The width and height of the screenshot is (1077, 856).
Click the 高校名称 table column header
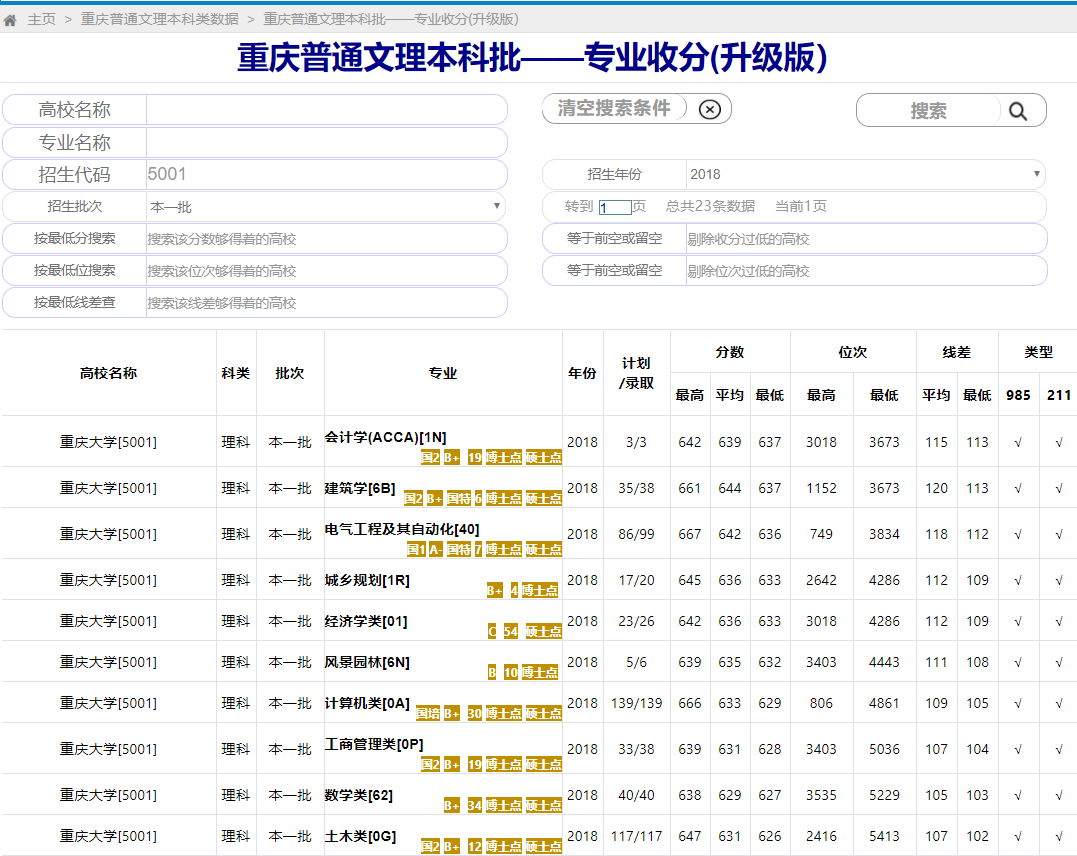109,373
